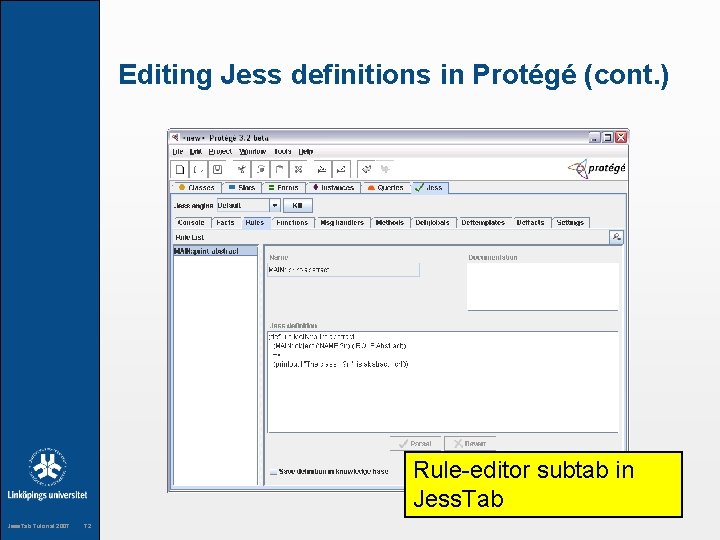Expand the Jess engine dropdown arrow
Image resolution: width=720 pixels, height=540 pixels.
(275, 205)
